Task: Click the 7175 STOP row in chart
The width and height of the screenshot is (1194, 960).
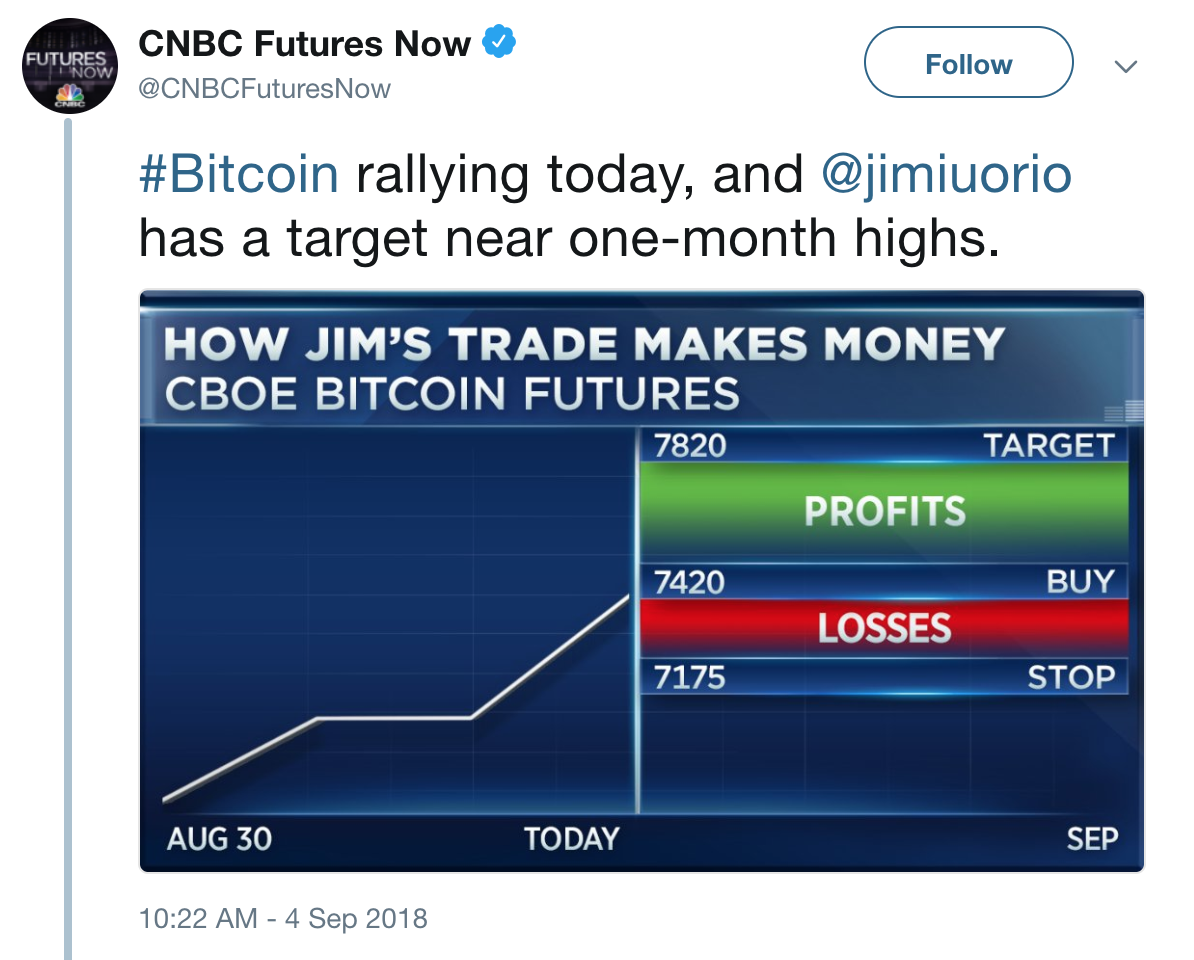Action: coord(883,677)
